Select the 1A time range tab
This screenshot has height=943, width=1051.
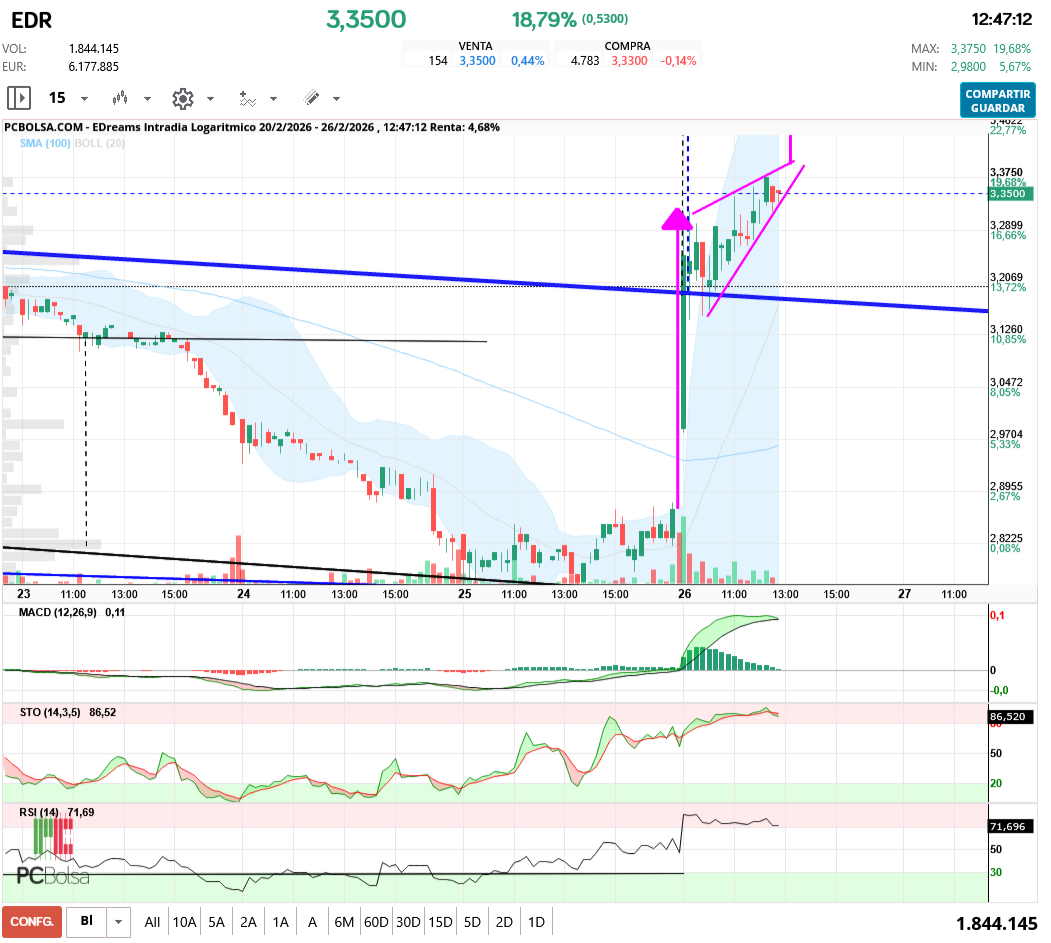click(281, 922)
